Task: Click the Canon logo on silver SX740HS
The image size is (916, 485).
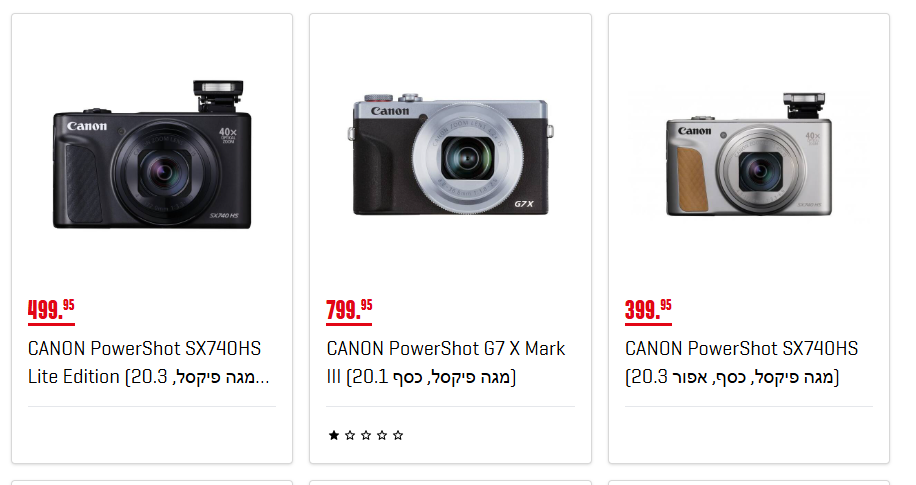Action: (x=695, y=131)
